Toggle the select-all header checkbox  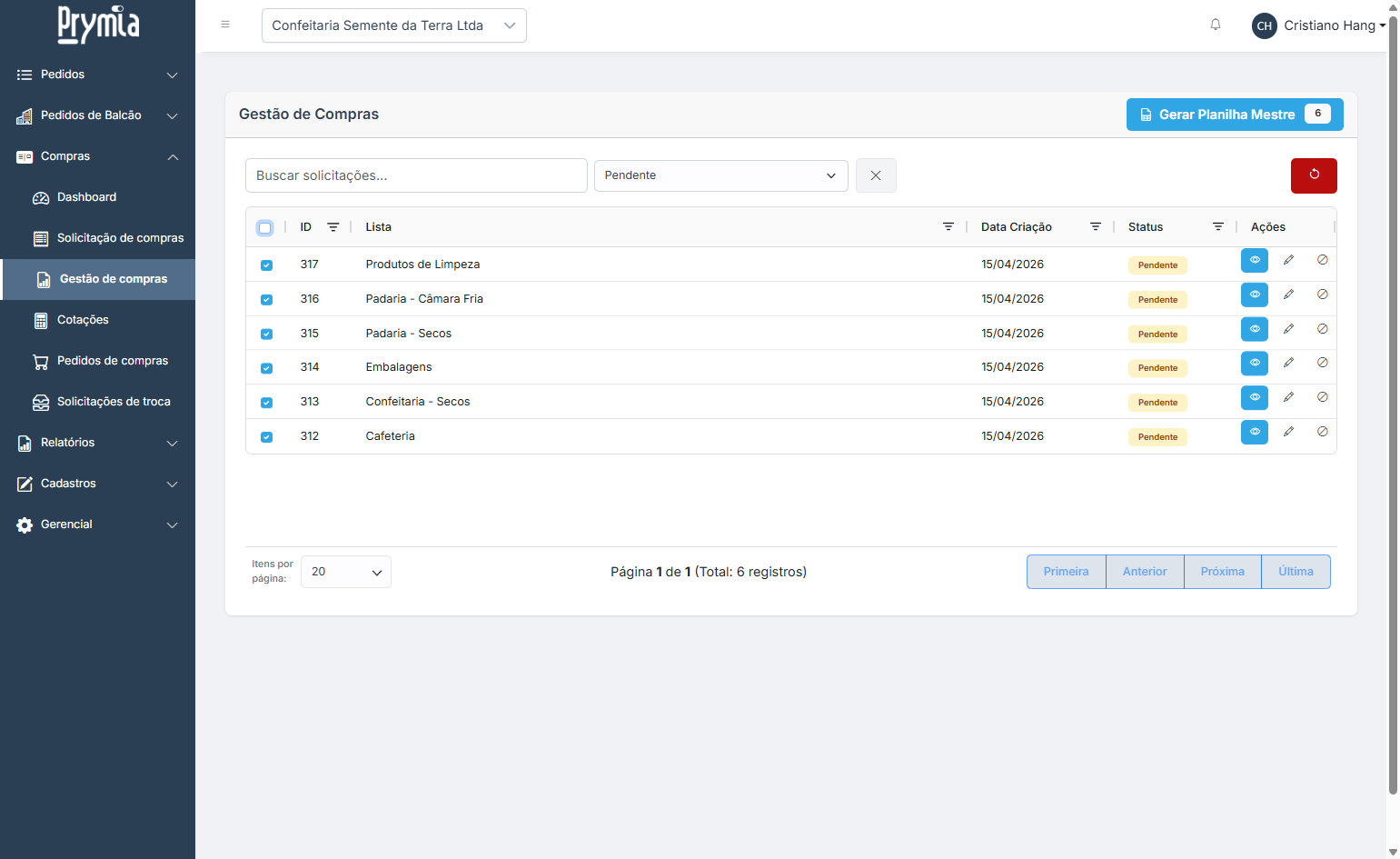point(265,228)
